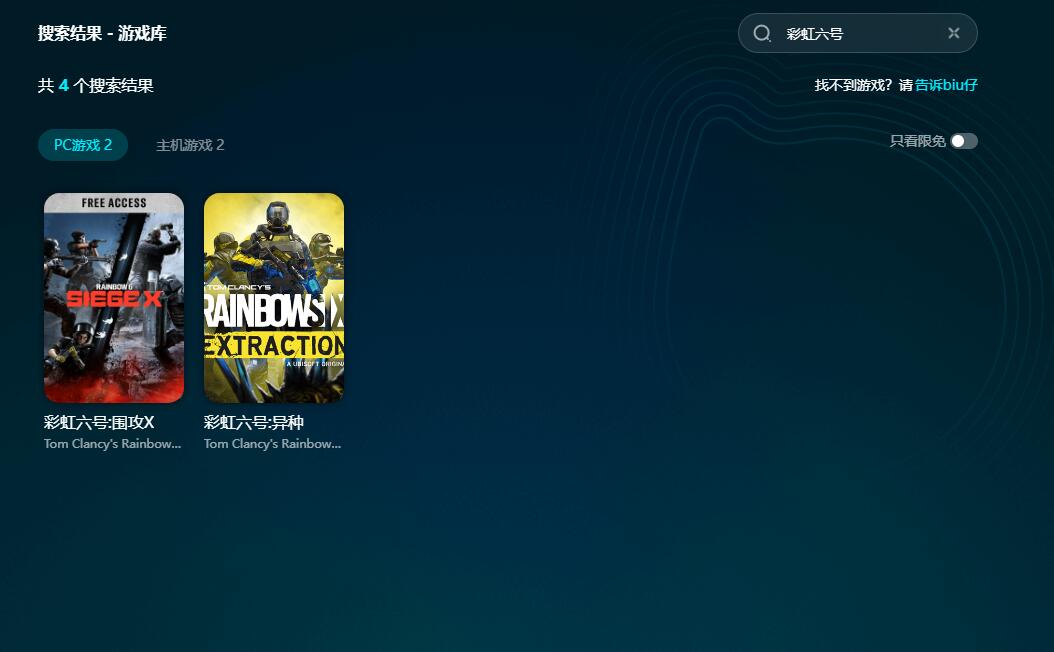This screenshot has width=1054, height=652.
Task: Switch to the 主机游戏 2 tab
Action: (190, 145)
